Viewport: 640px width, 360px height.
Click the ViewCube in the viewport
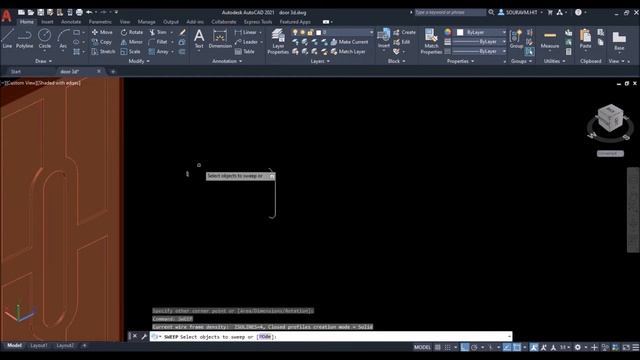pyautogui.click(x=610, y=118)
